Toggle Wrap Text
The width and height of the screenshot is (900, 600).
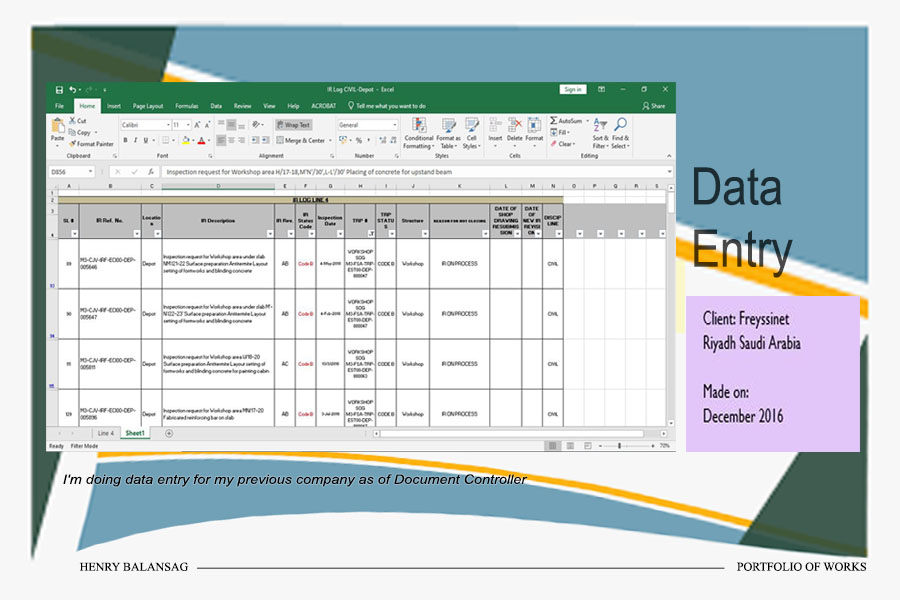pyautogui.click(x=294, y=125)
